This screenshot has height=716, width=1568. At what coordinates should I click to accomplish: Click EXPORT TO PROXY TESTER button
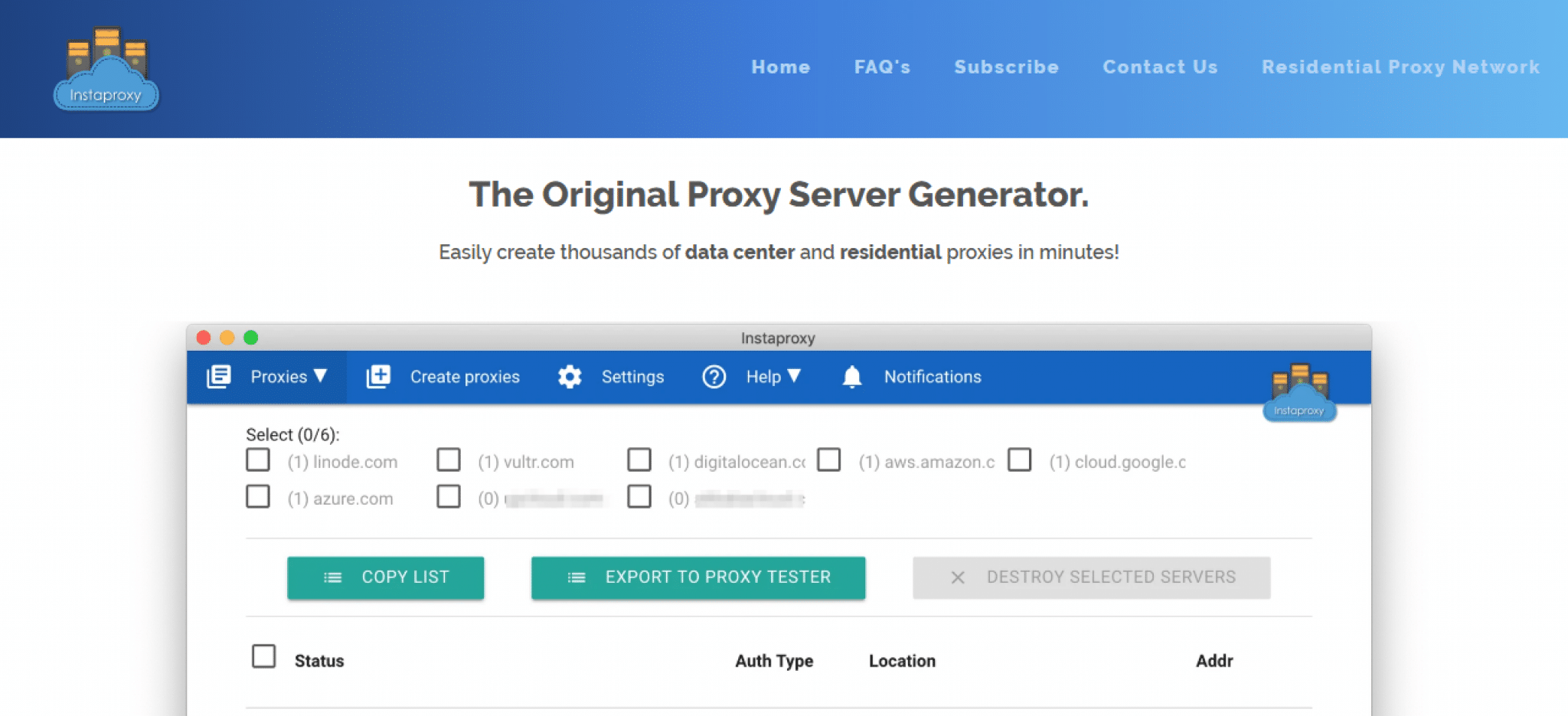[x=698, y=577]
